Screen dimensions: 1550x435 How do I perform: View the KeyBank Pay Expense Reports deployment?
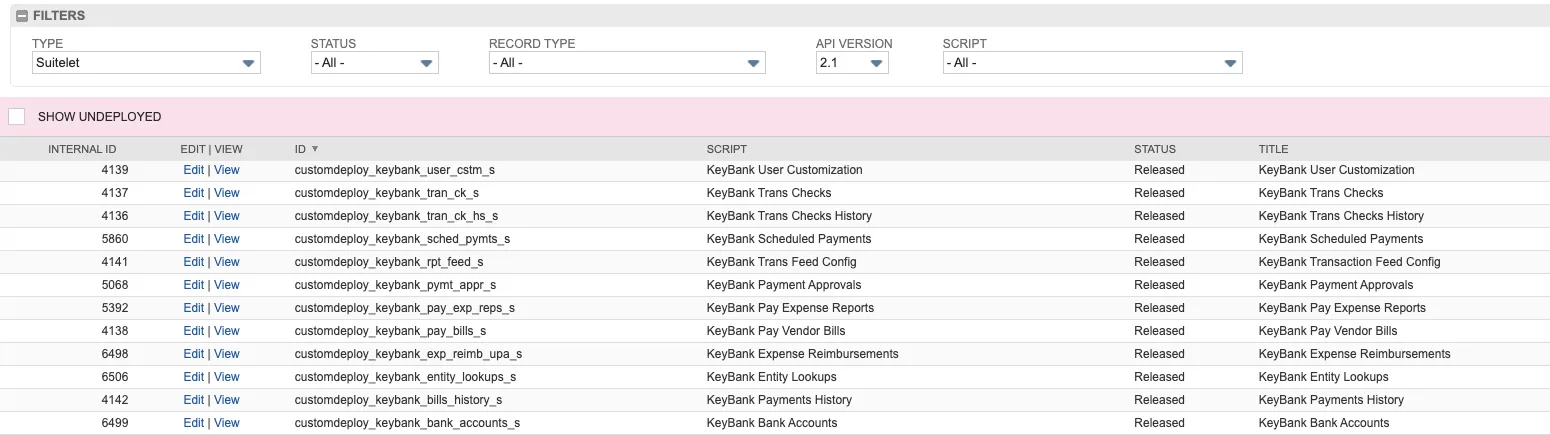pos(227,308)
